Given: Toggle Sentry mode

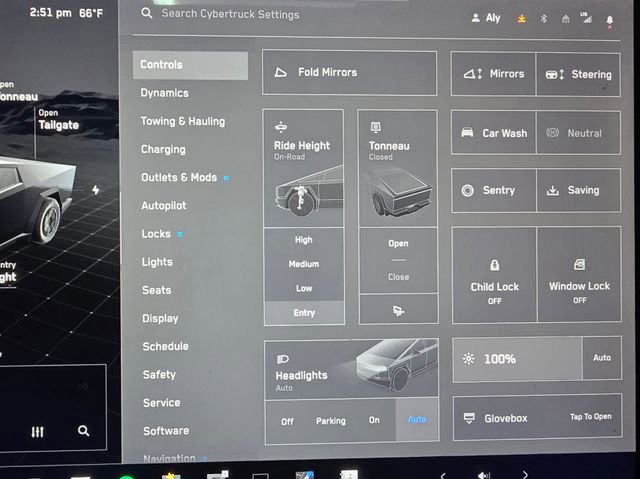Looking at the screenshot, I should (493, 191).
